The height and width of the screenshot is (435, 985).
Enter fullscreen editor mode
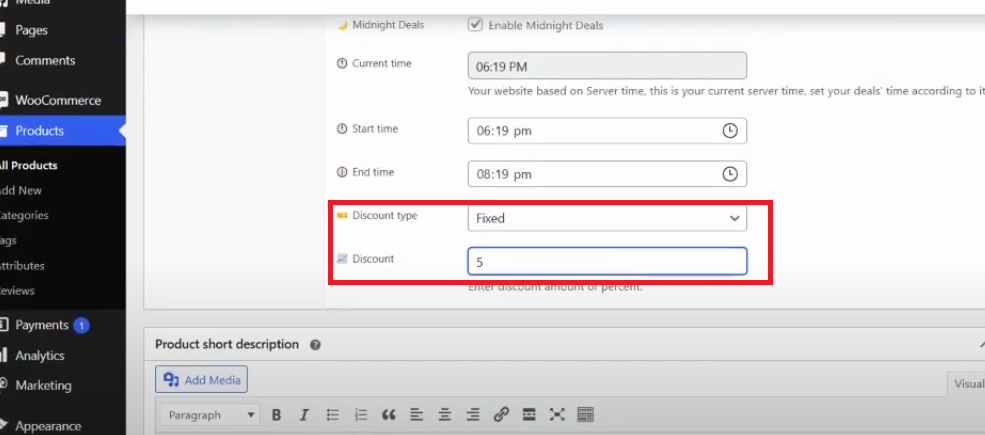[x=557, y=415]
